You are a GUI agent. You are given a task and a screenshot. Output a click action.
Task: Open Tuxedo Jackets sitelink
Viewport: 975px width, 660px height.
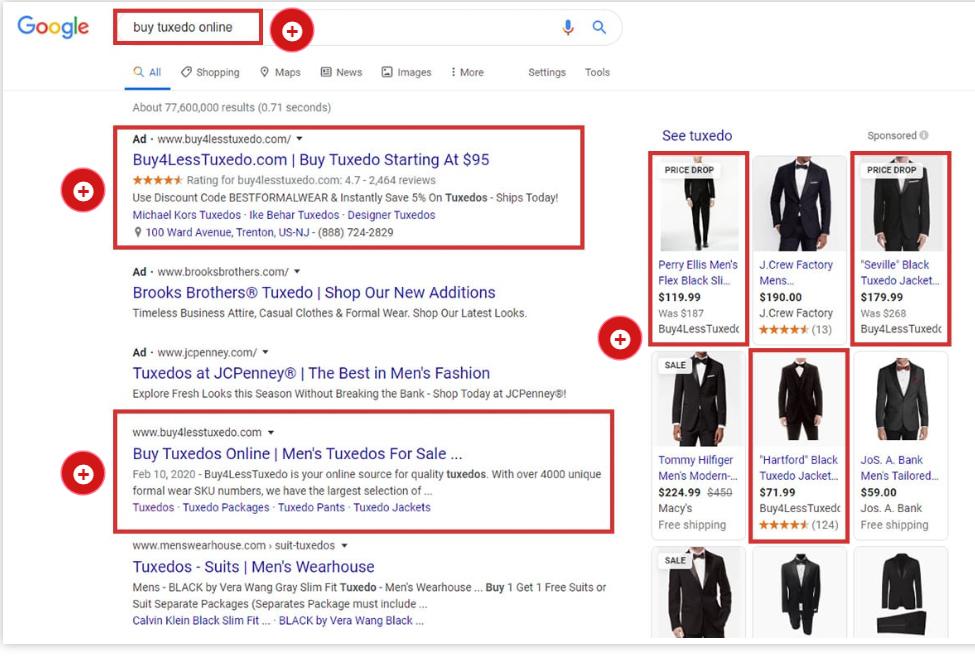click(392, 508)
